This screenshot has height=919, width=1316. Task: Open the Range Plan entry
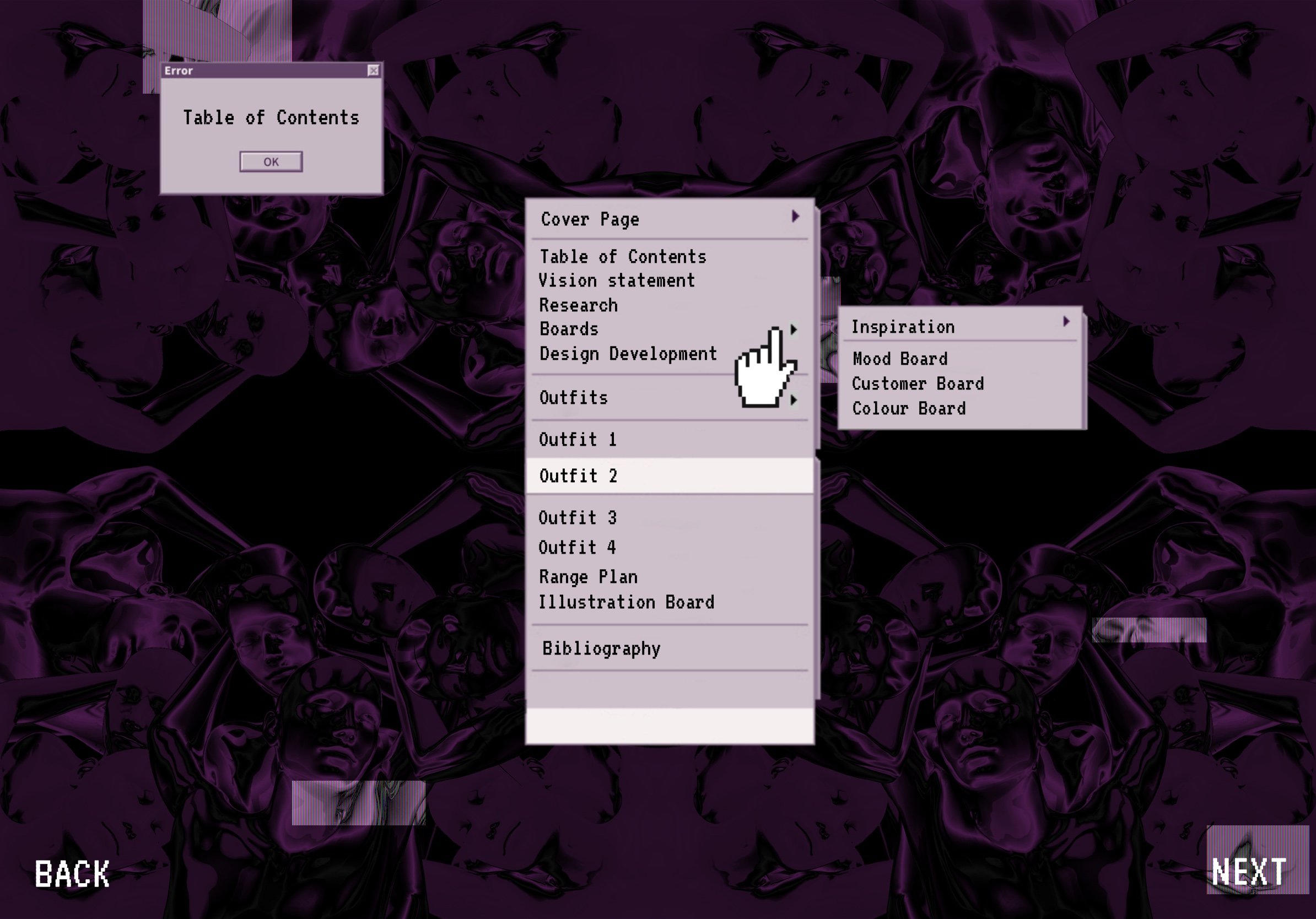coord(588,577)
